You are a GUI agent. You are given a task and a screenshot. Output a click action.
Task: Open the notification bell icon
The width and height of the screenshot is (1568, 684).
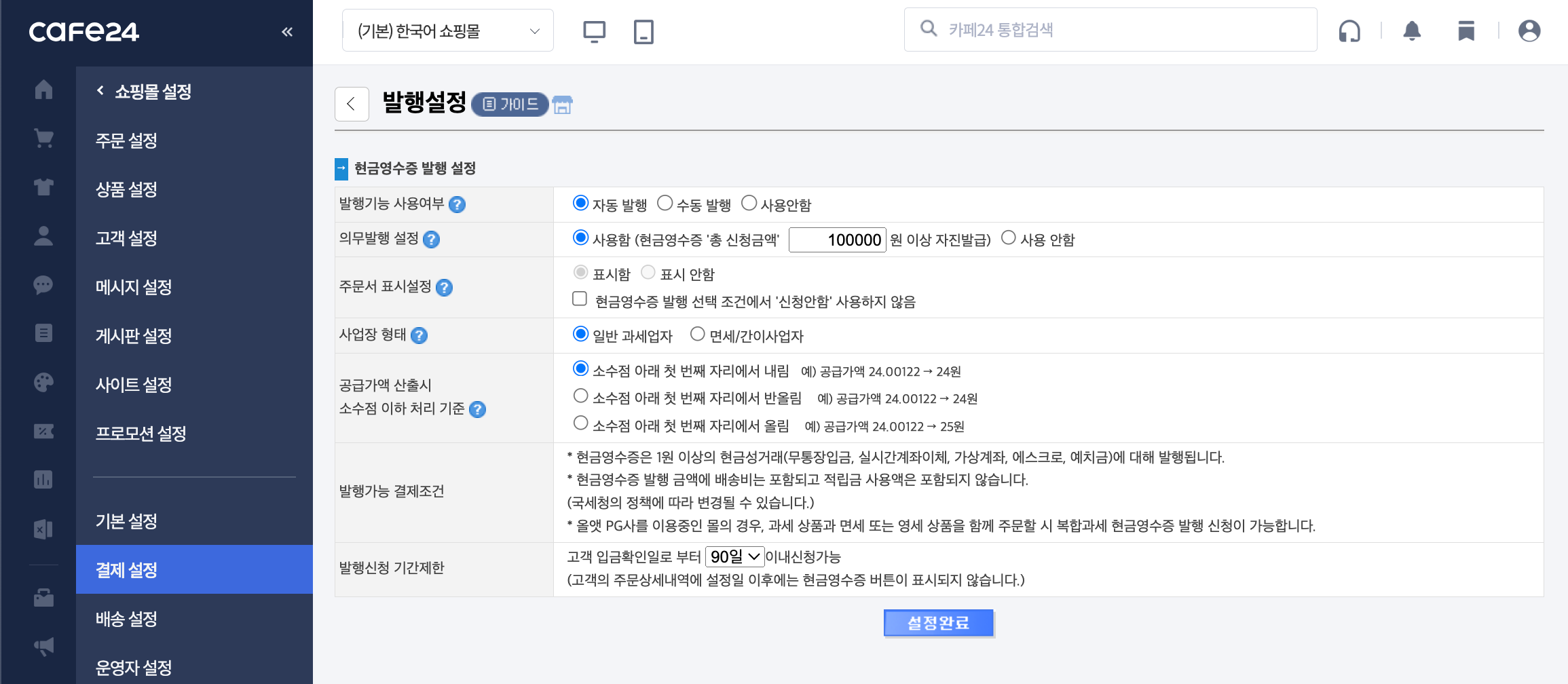[x=1412, y=31]
